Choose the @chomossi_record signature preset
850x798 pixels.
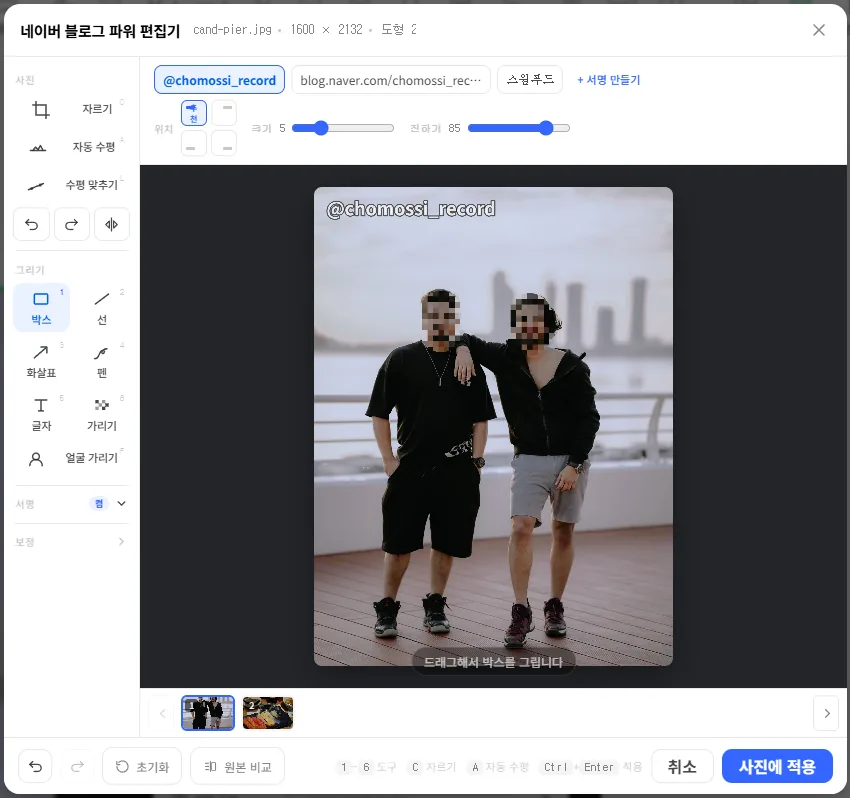(220, 80)
